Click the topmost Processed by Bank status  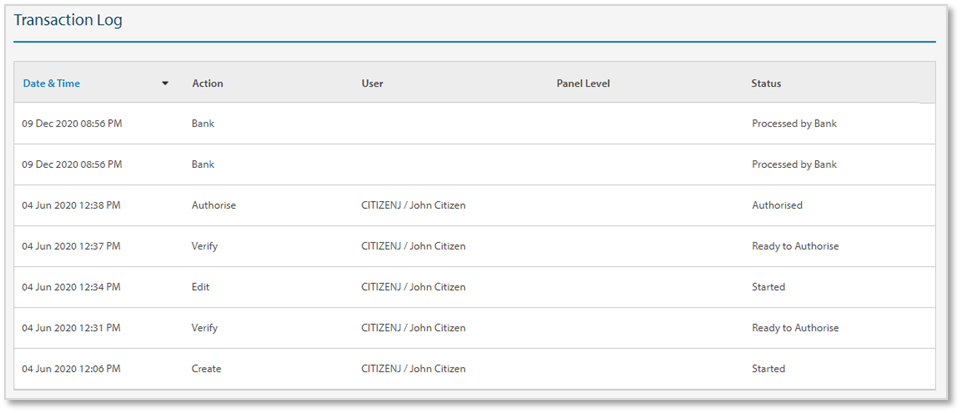(794, 124)
